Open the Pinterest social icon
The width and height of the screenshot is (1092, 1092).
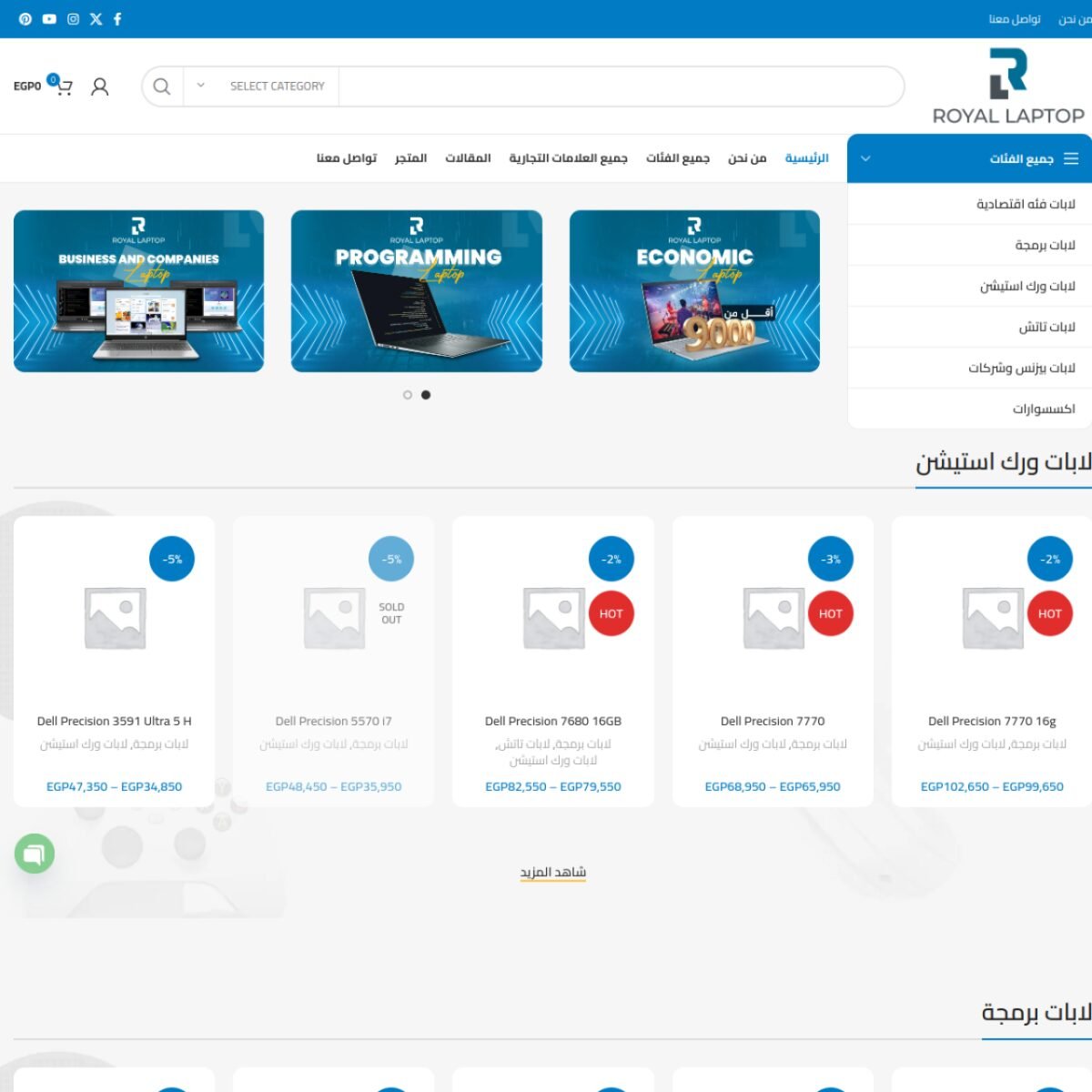[x=25, y=19]
